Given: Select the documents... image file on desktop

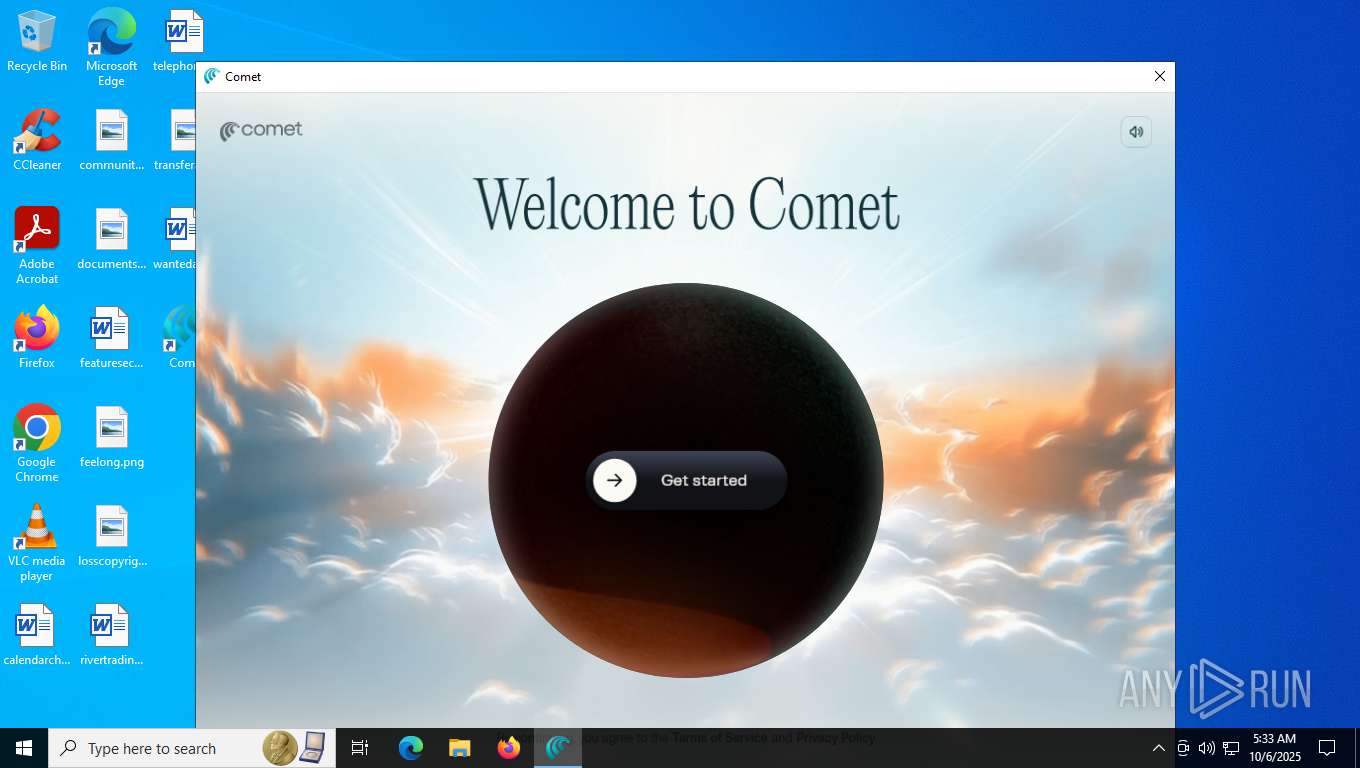Looking at the screenshot, I should (112, 239).
